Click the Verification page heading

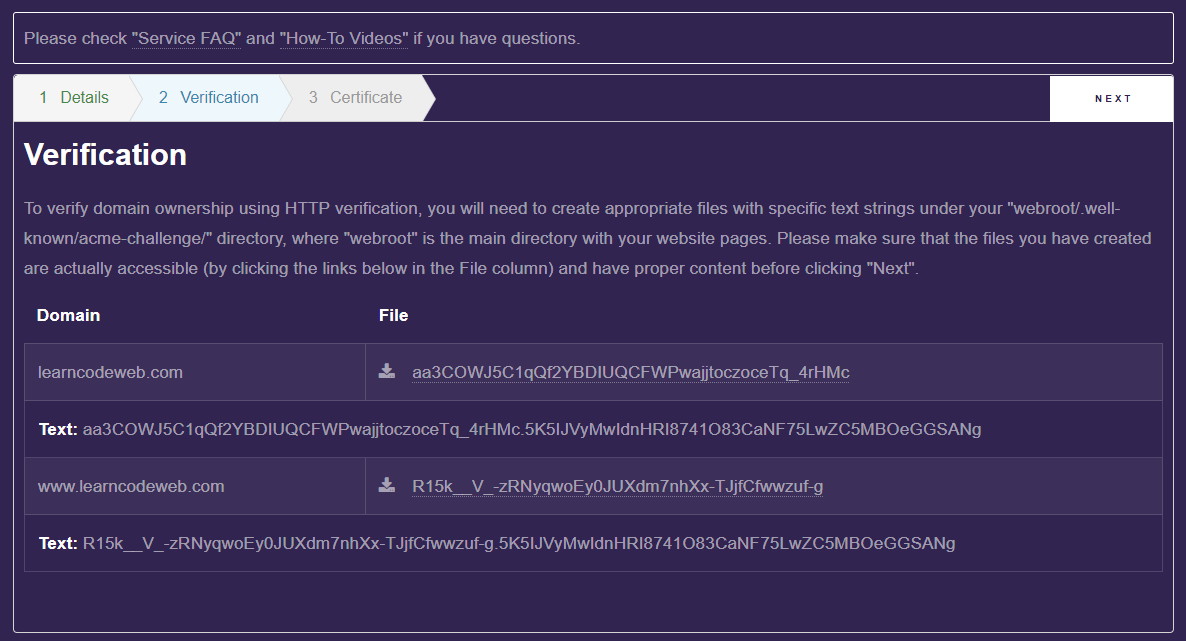pos(105,155)
